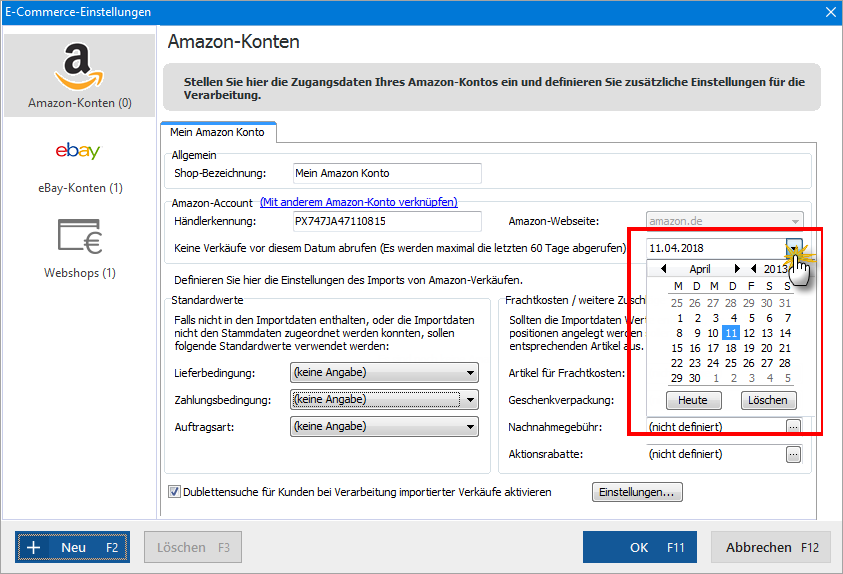Select April month label in calendar
The width and height of the screenshot is (843, 574).
tap(700, 269)
